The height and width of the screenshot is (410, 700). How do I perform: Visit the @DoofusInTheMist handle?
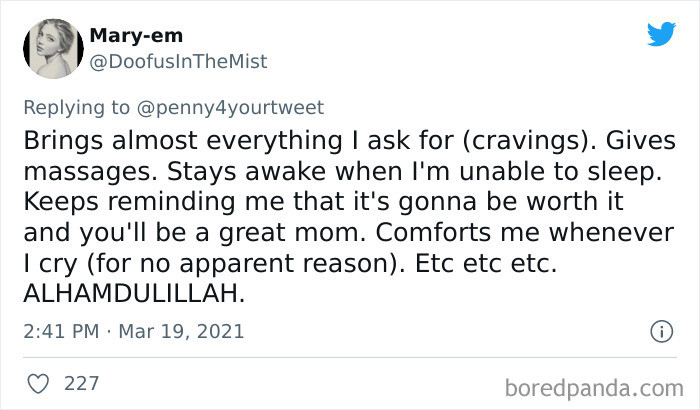[x=178, y=62]
